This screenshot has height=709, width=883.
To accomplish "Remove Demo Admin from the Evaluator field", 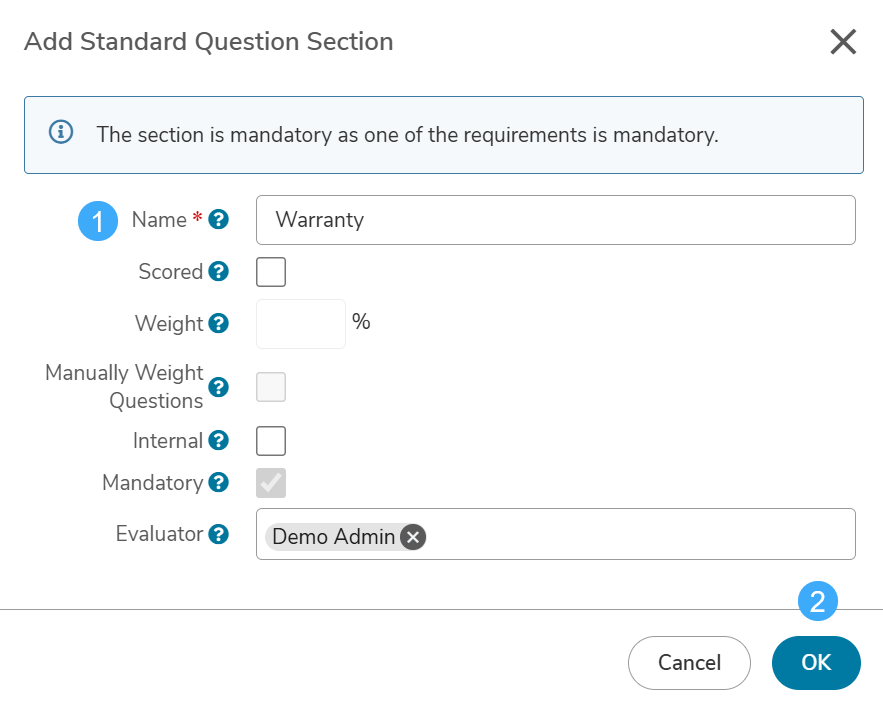I will [413, 537].
